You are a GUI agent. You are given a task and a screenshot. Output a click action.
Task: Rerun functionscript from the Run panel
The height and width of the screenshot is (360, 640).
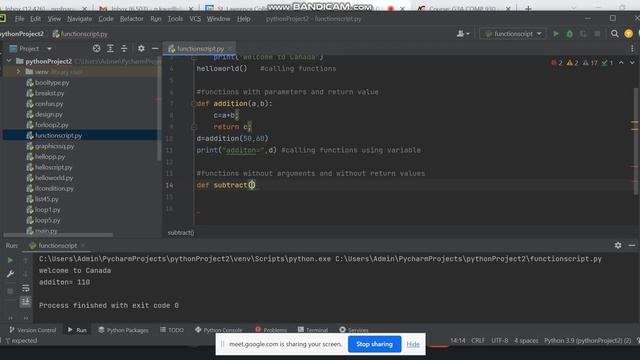point(10,260)
